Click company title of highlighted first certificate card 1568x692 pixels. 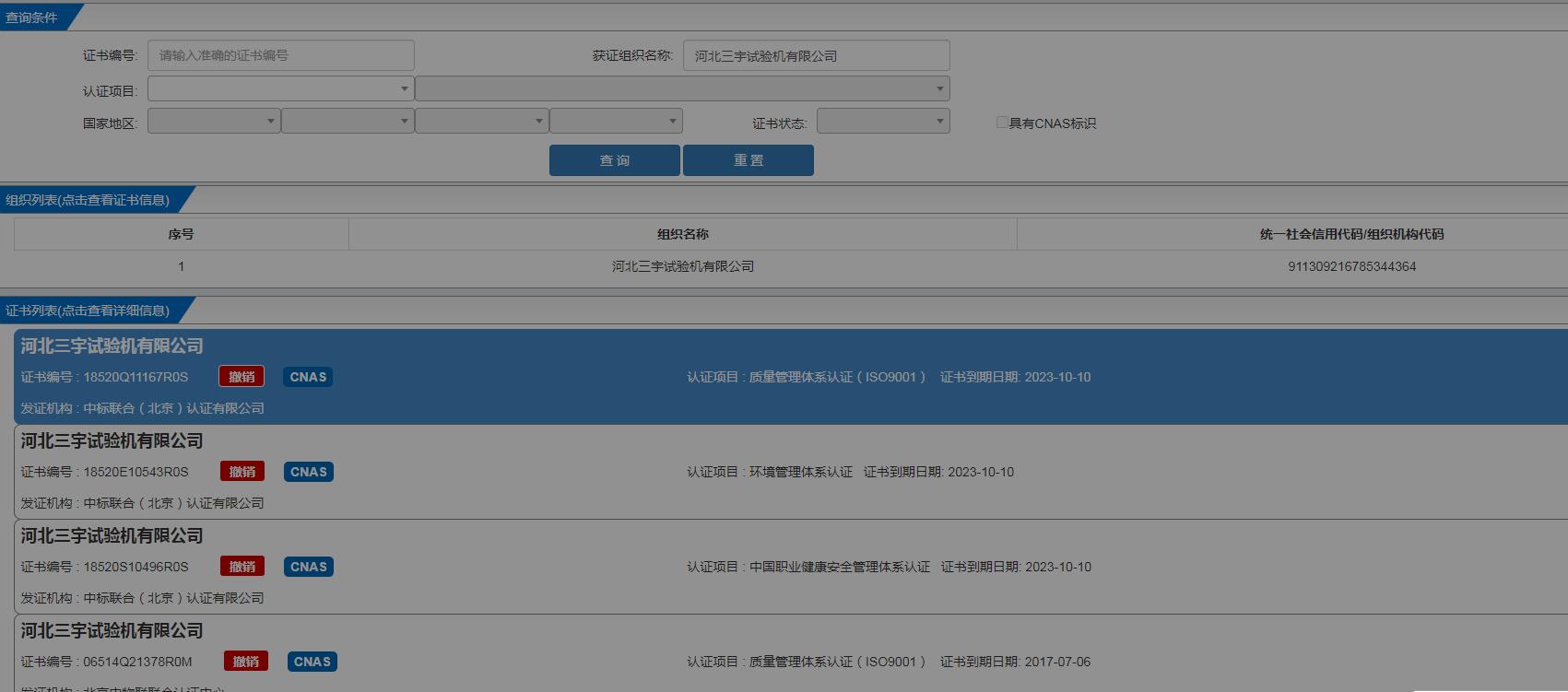pyautogui.click(x=112, y=346)
